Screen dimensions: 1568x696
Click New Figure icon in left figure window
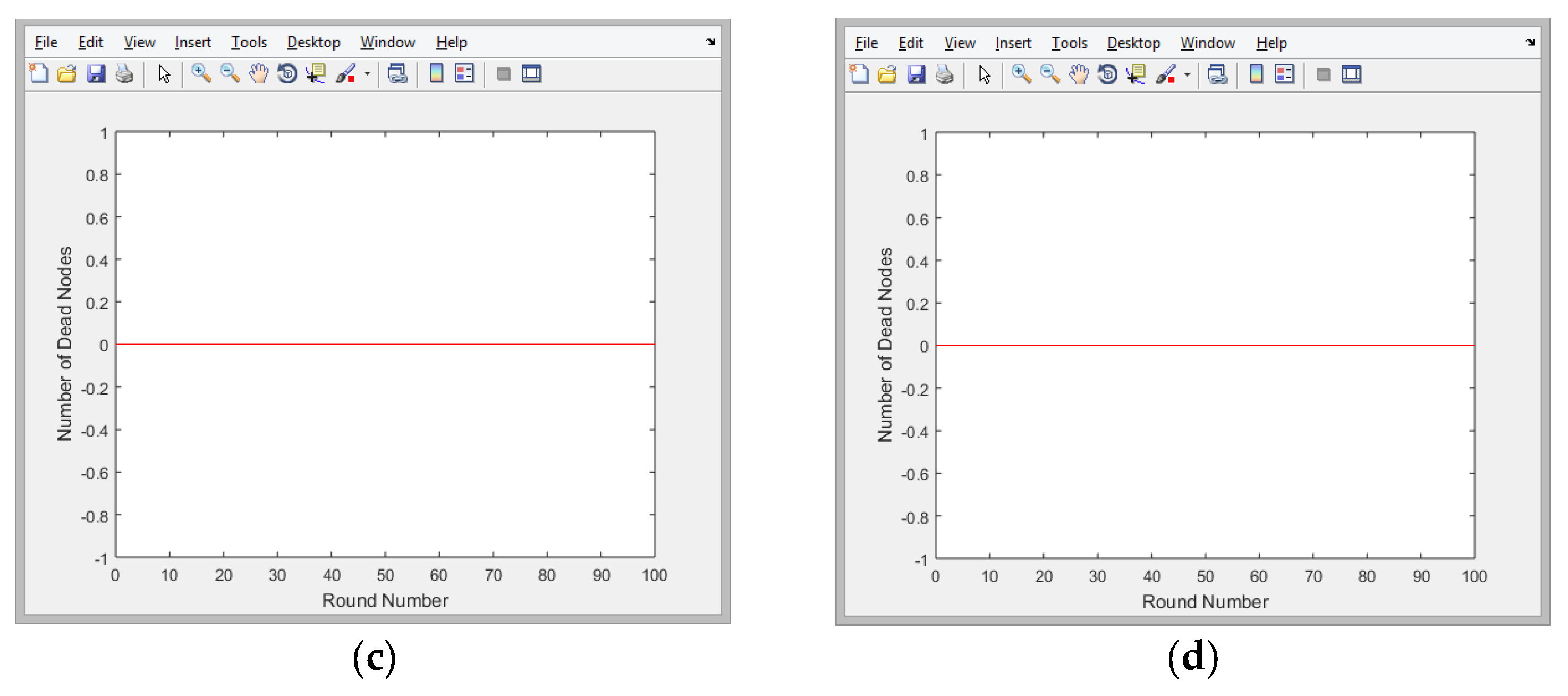pos(39,74)
